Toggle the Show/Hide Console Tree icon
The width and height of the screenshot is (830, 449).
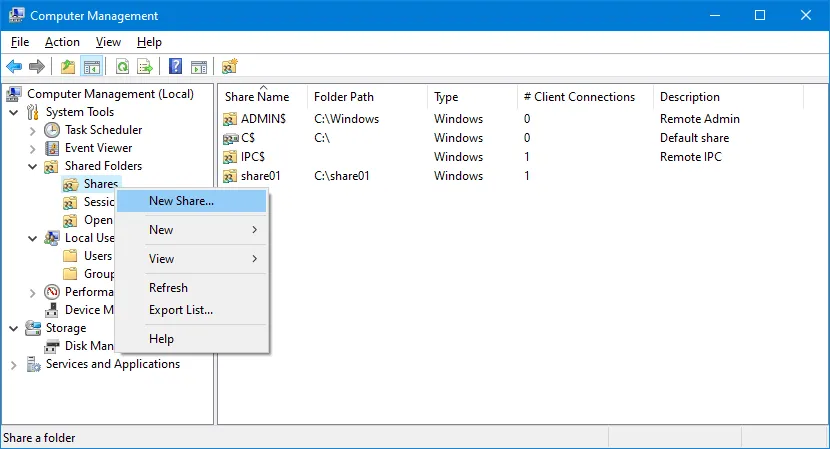pos(91,67)
